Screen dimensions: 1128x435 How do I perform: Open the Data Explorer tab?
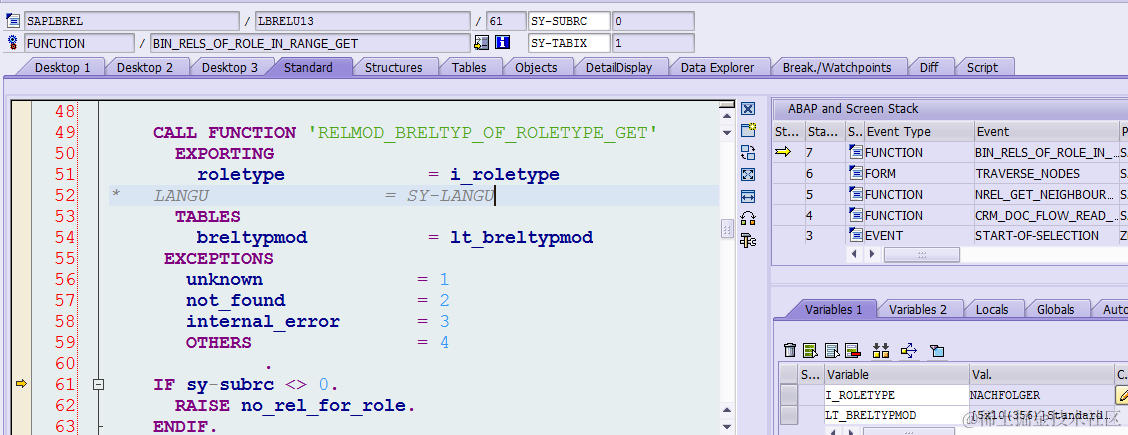pos(717,68)
